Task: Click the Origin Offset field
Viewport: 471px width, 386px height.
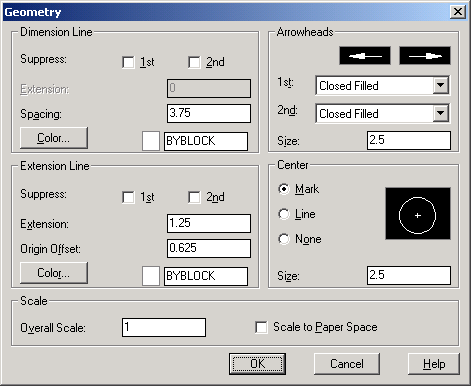Action: (x=209, y=248)
